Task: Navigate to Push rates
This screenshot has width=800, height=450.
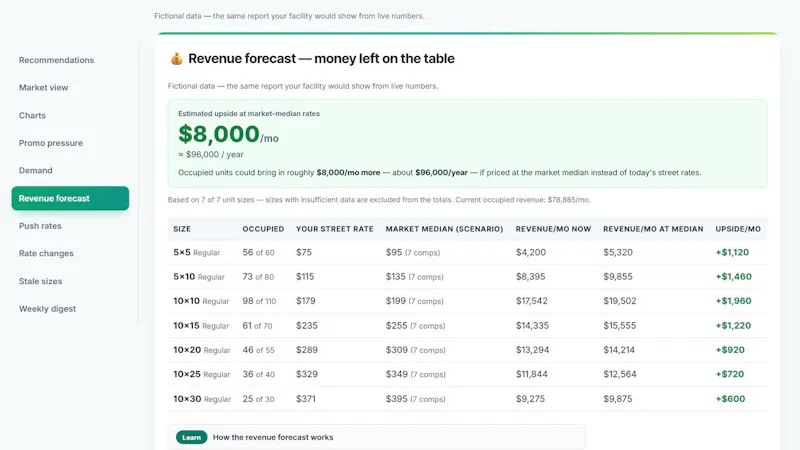Action: pyautogui.click(x=40, y=226)
